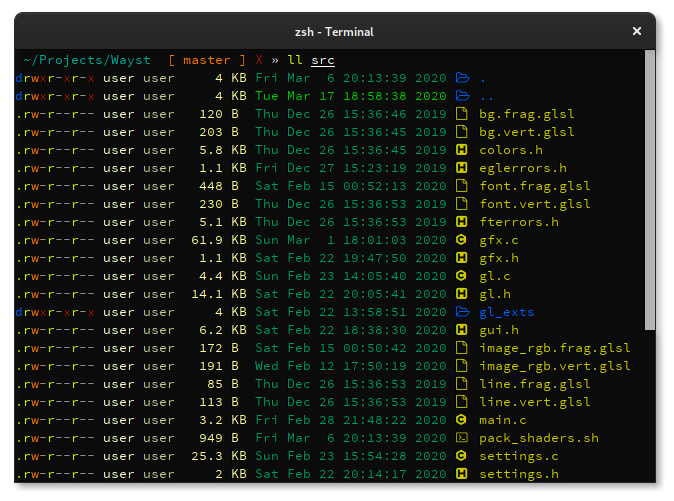Viewport: 674px width, 501px height.
Task: Click the file icon next to line.vert.glsl
Action: [462, 402]
